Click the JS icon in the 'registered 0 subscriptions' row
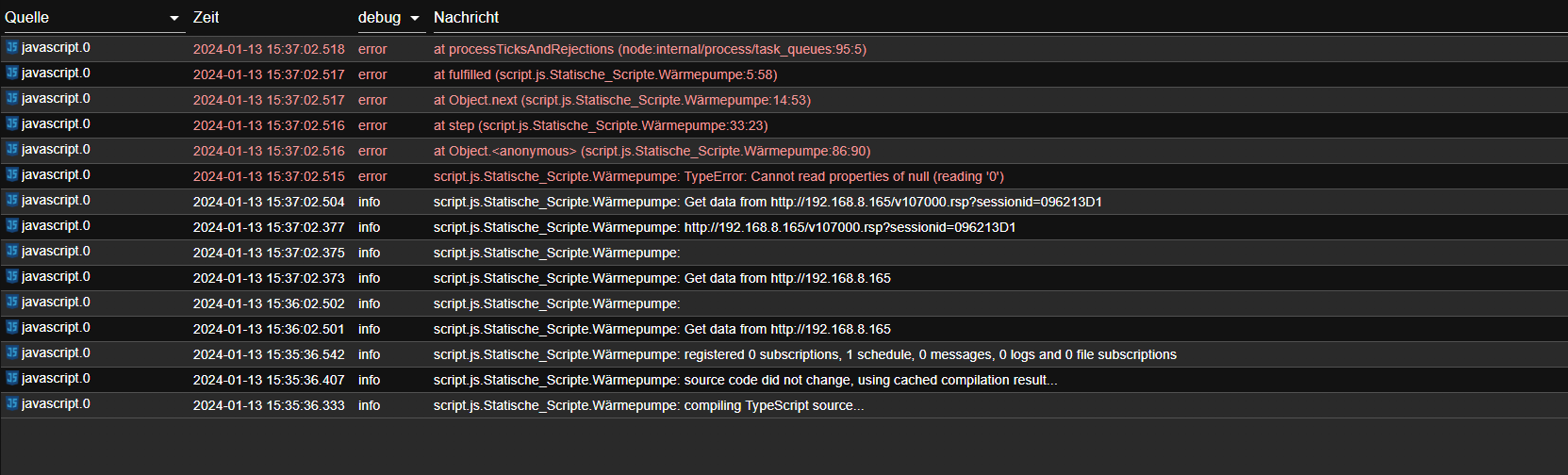The height and width of the screenshot is (475, 1568). (12, 352)
